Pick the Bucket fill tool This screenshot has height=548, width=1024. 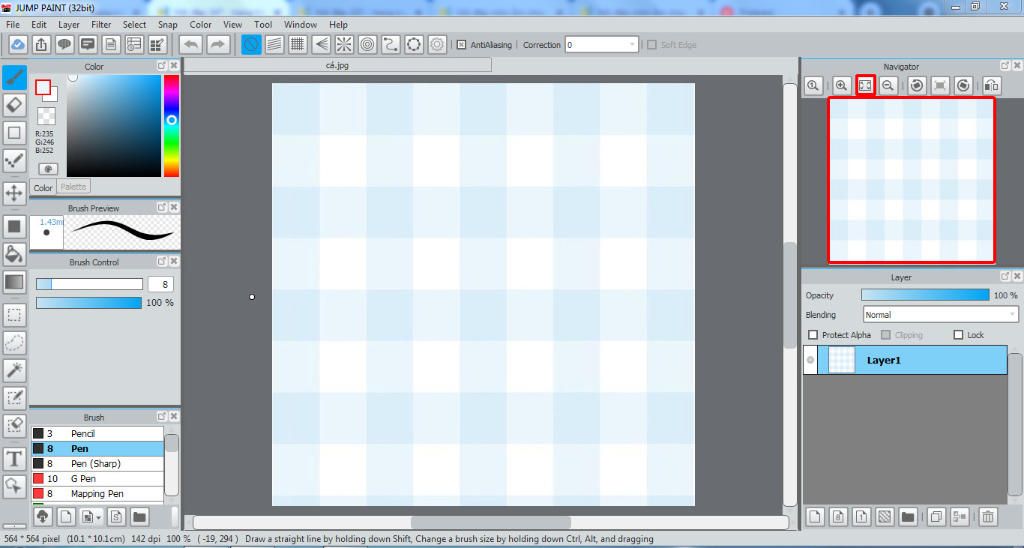pos(14,254)
